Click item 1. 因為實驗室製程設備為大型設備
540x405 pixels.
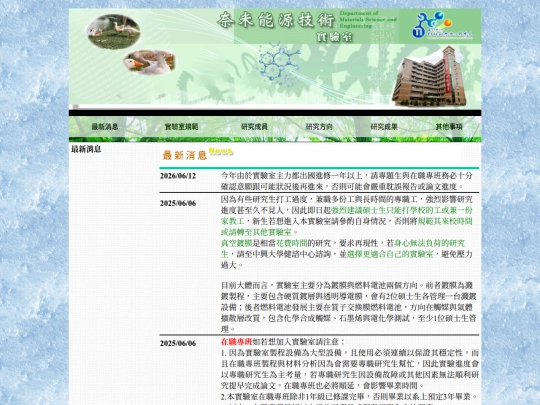tap(350, 369)
